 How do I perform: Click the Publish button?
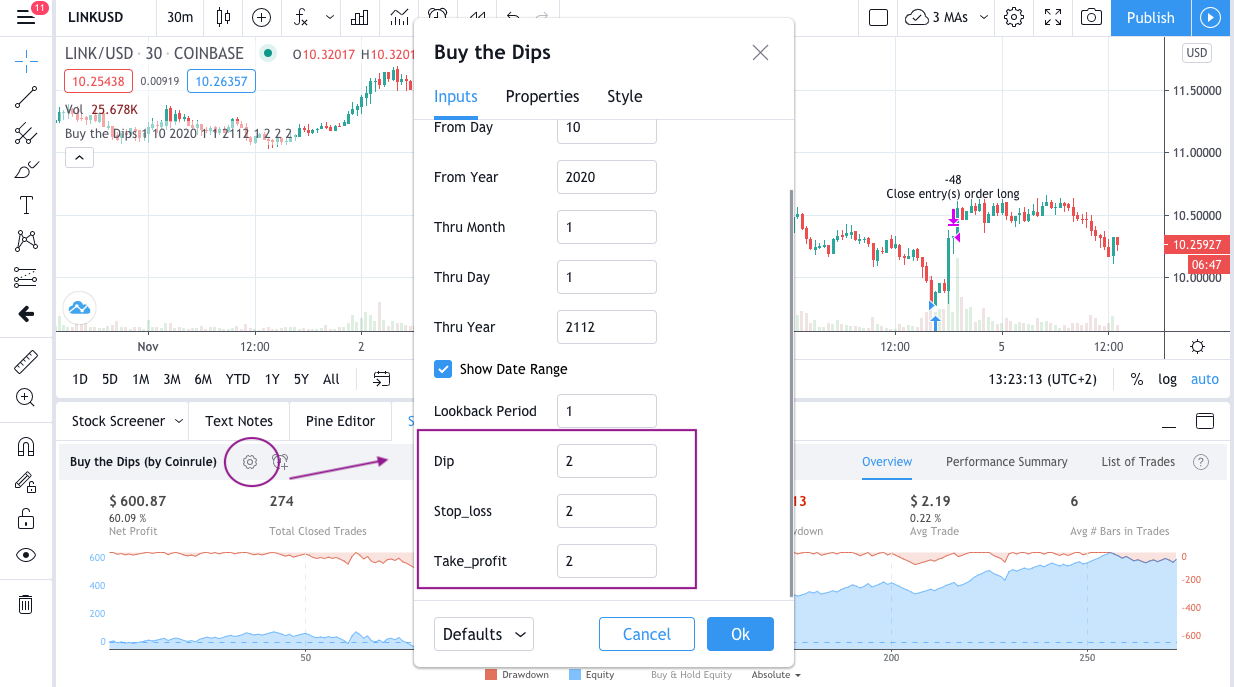1150,17
